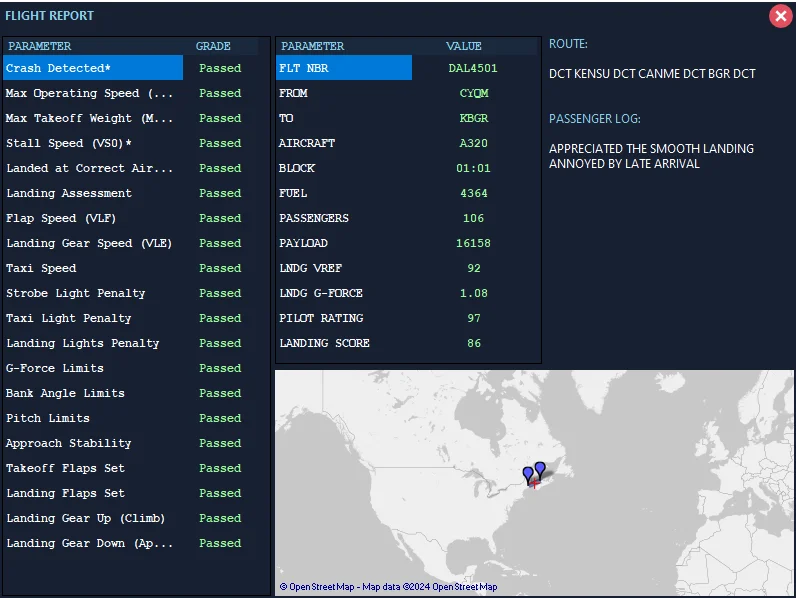Select the PILOT RATING row
The height and width of the screenshot is (598, 796).
click(x=406, y=318)
